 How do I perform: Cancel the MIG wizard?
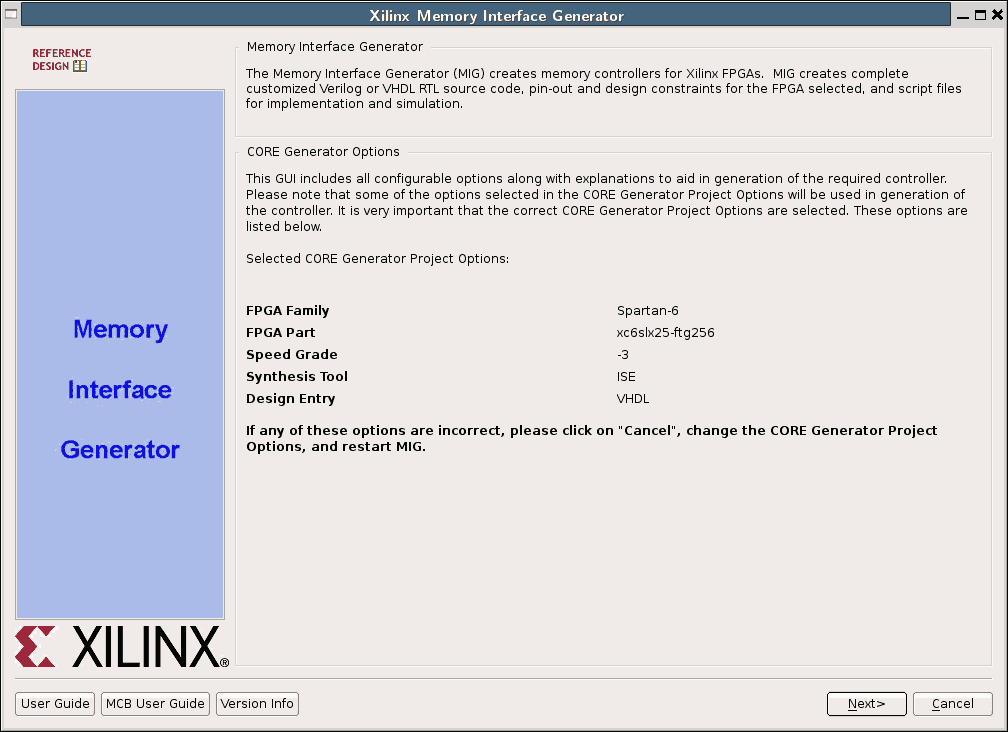(952, 704)
